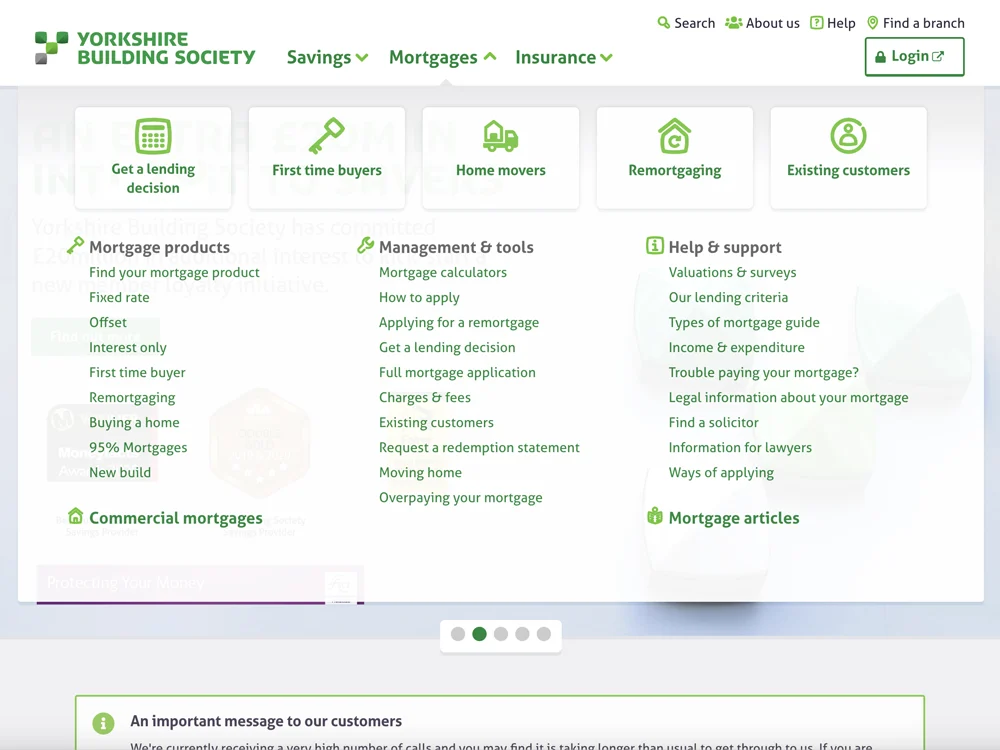The height and width of the screenshot is (750, 1000).
Task: Open Applying for a remortgage
Action: click(x=459, y=323)
